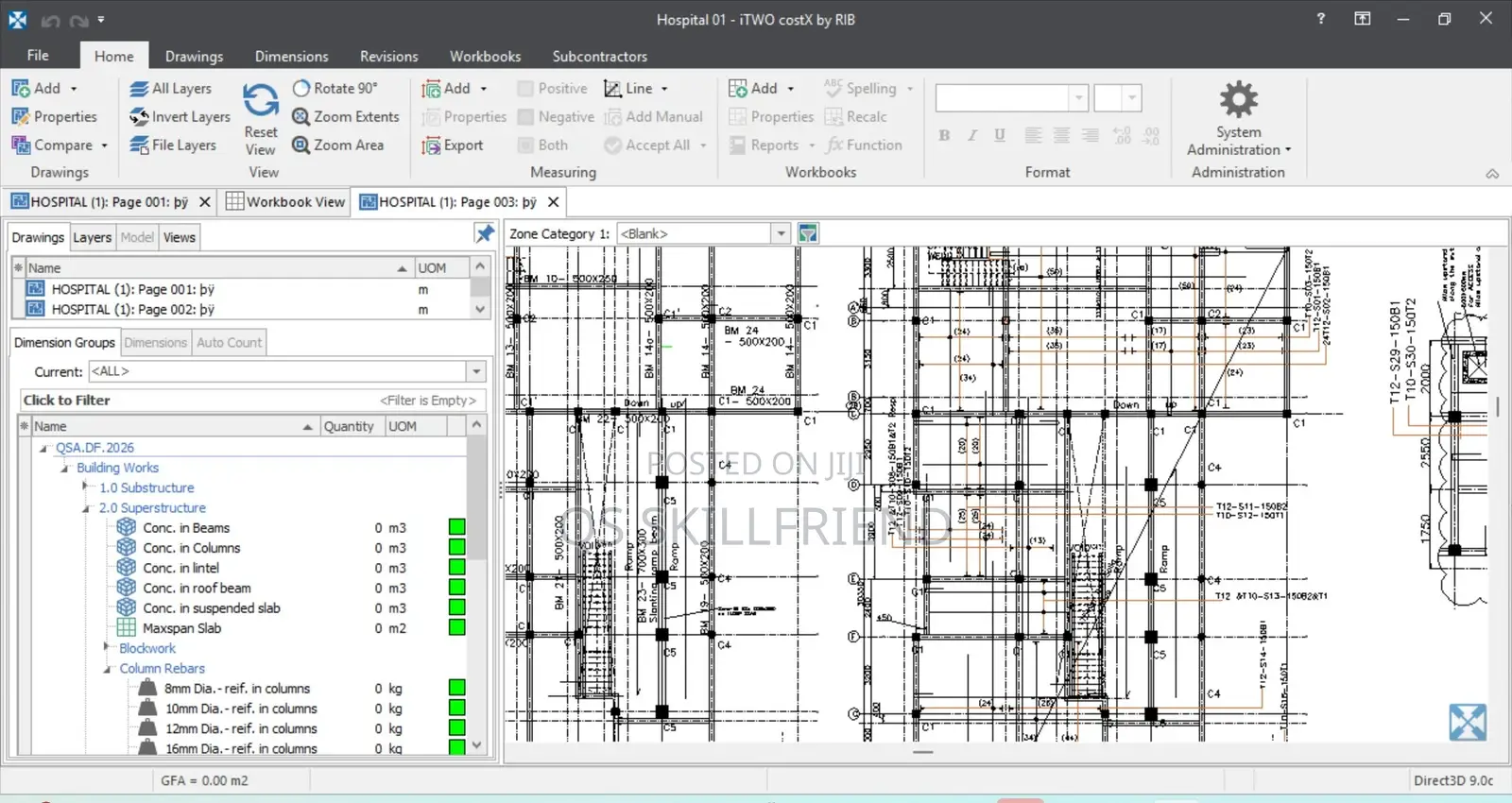Switch to Views panel tab
The height and width of the screenshot is (803, 1512).
tap(180, 237)
